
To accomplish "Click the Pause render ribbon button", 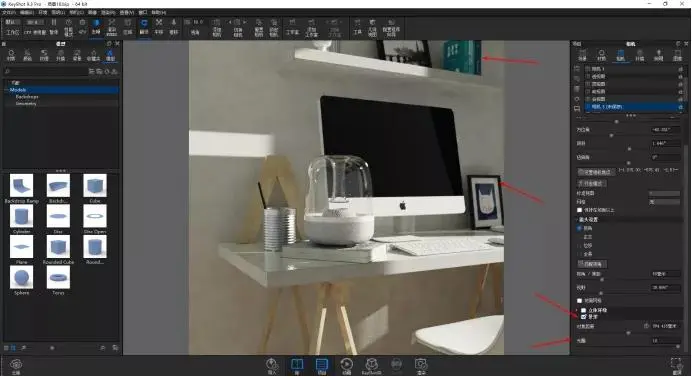I will [54, 27].
